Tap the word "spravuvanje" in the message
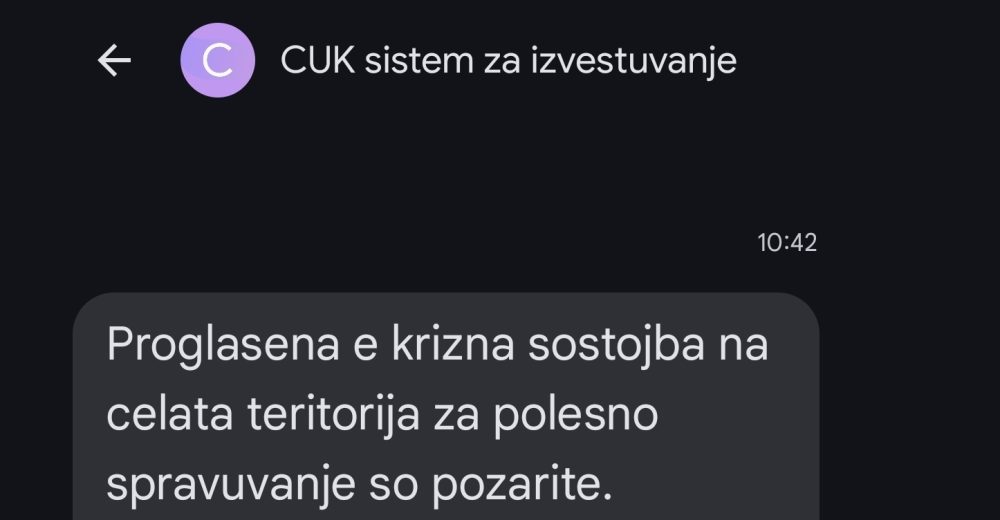Image resolution: width=1000 pixels, height=520 pixels. point(231,484)
